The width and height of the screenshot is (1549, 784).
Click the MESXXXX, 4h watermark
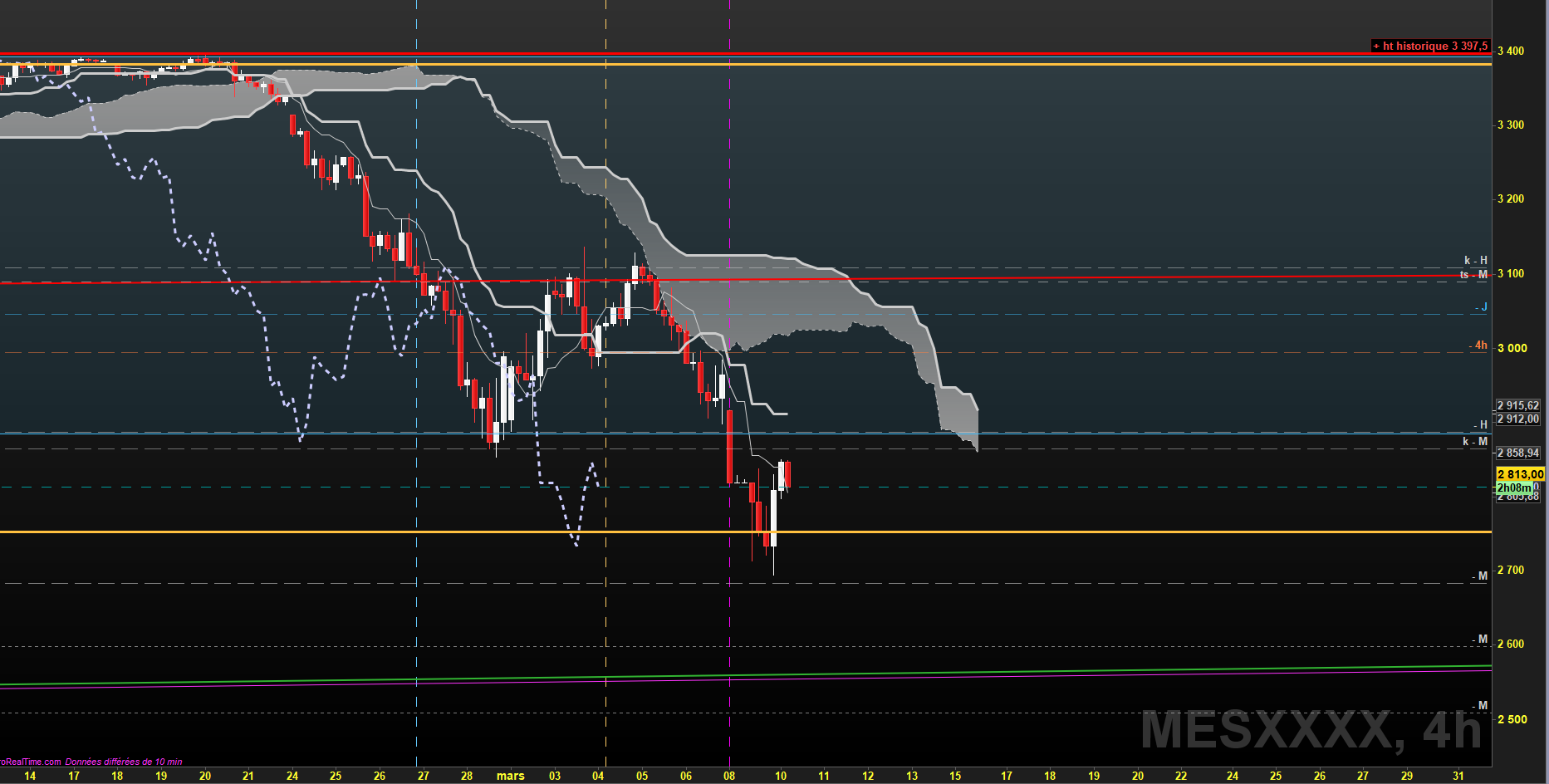point(1311,730)
